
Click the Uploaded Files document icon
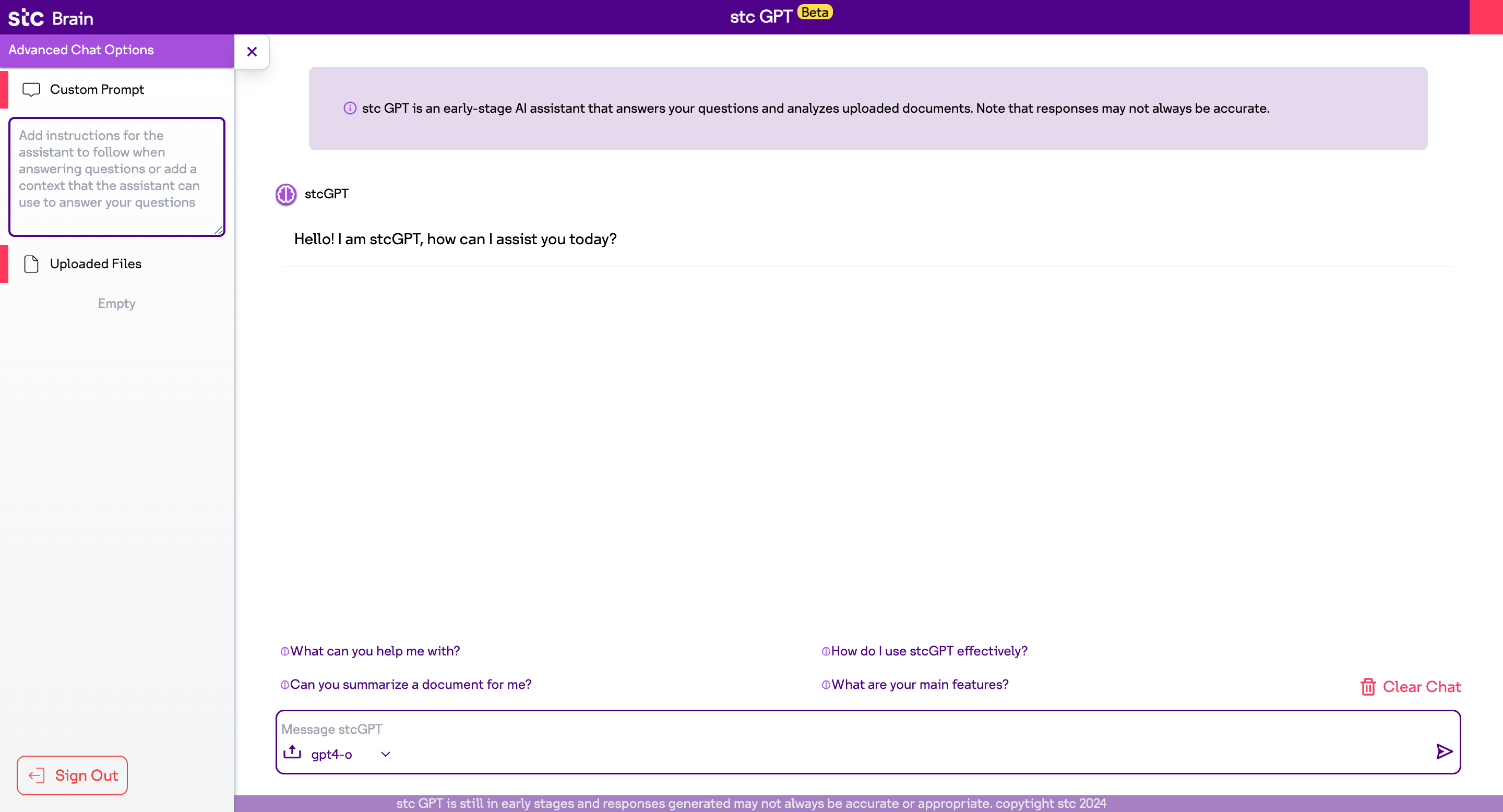click(31, 264)
